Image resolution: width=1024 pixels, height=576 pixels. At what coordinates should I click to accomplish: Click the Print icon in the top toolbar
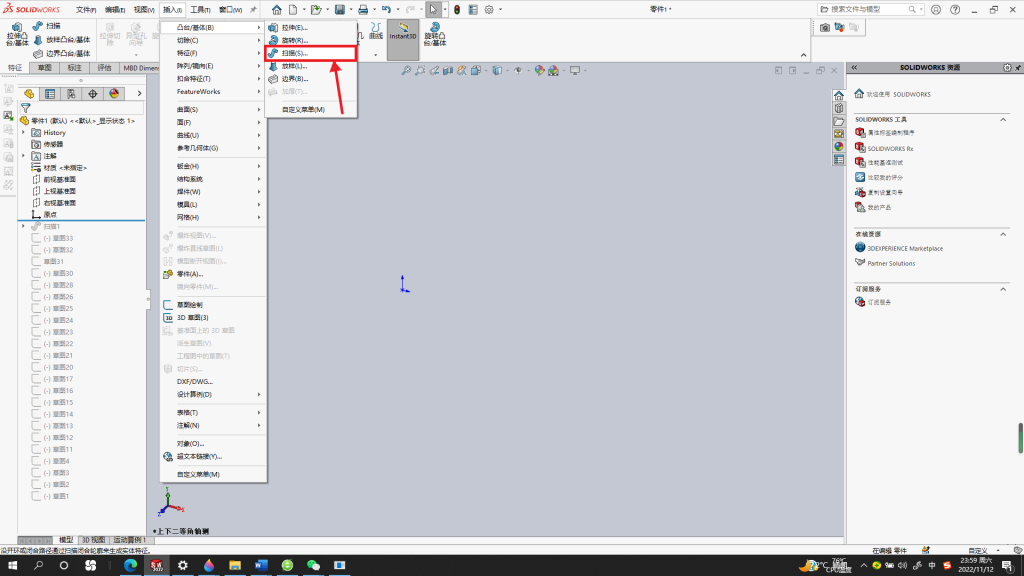pyautogui.click(x=363, y=10)
